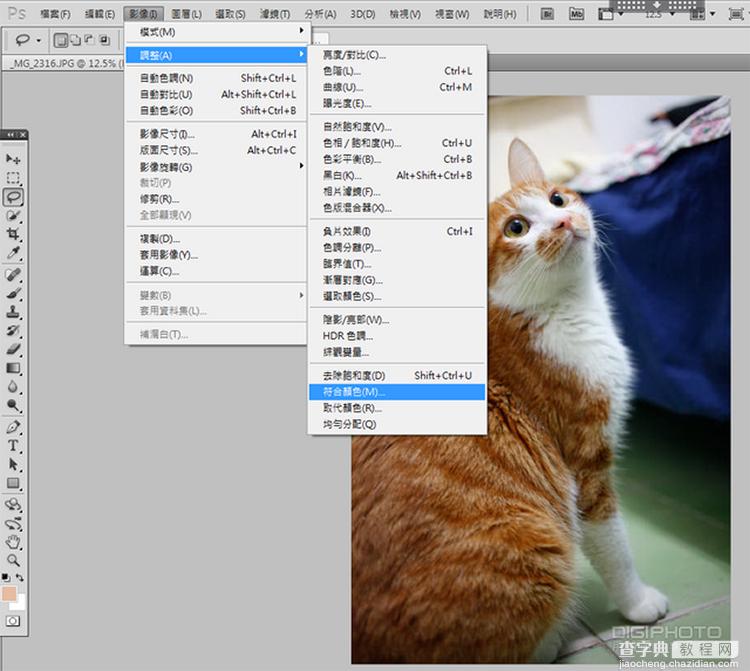The height and width of the screenshot is (671, 750).
Task: Launch Adobe Bridge with the Br icon
Action: (548, 14)
